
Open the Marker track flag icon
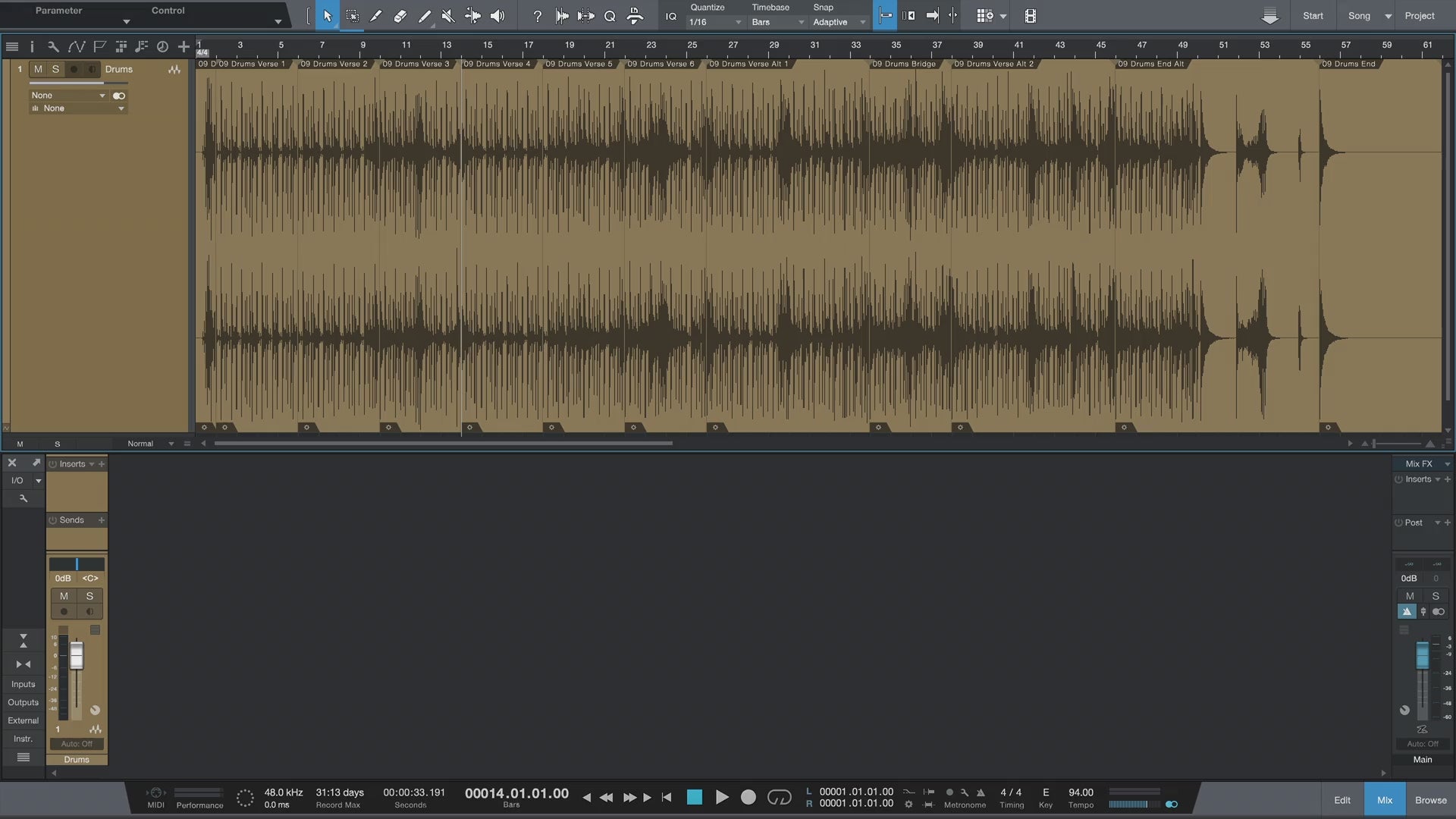(99, 47)
